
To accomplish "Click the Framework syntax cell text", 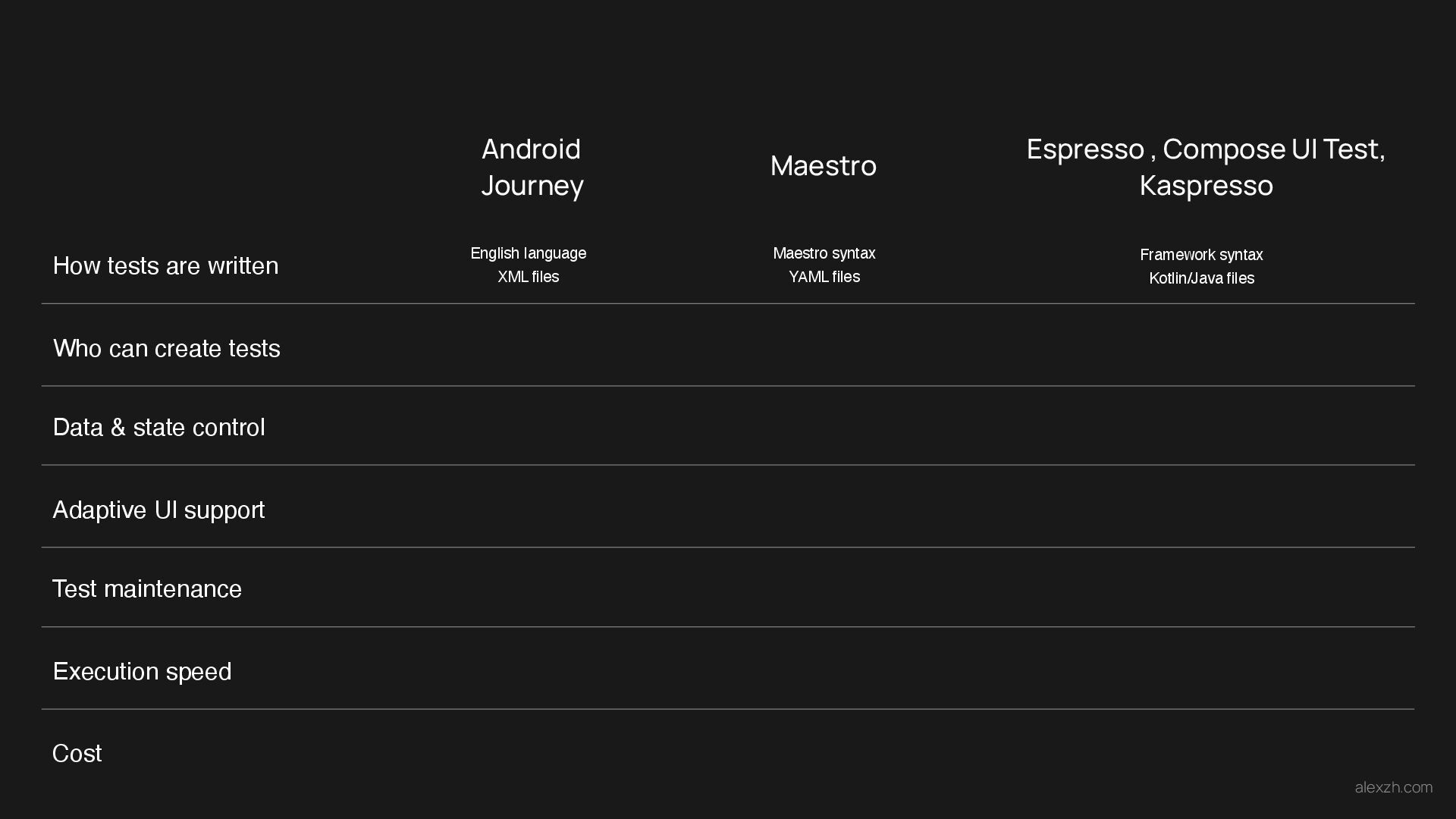I will [1201, 255].
